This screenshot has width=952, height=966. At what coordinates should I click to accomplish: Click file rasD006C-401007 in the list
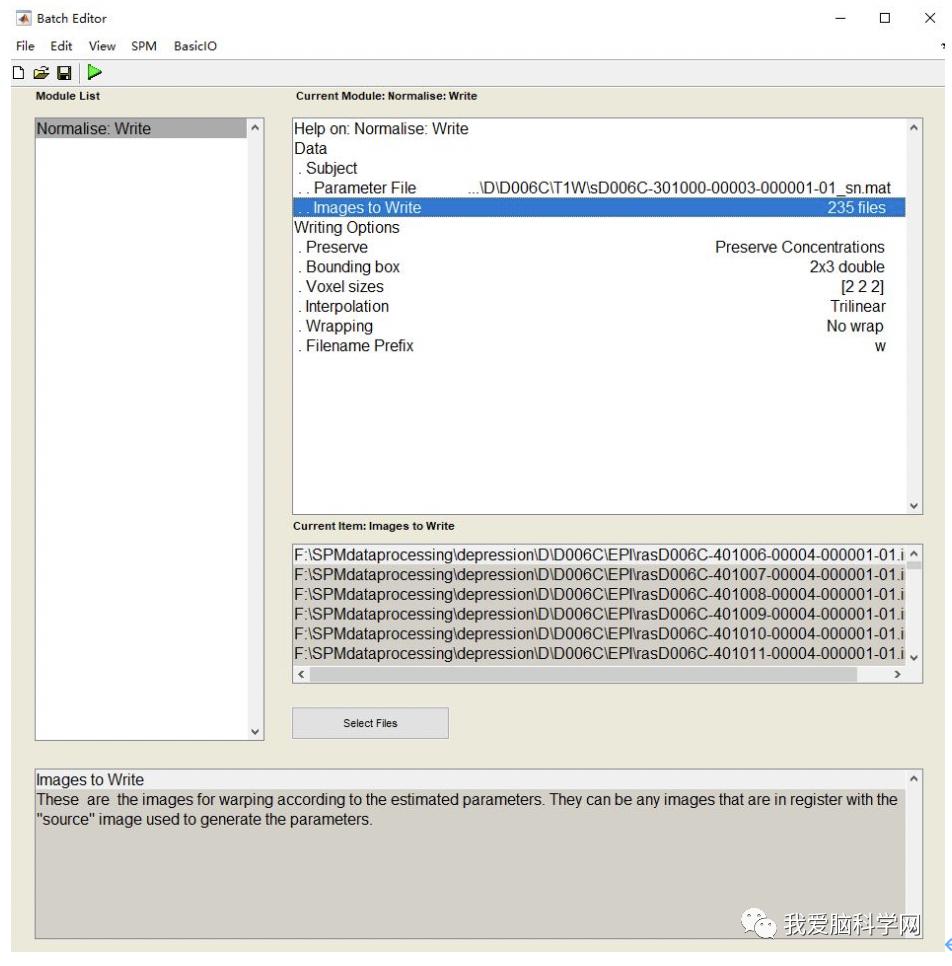[x=599, y=575]
